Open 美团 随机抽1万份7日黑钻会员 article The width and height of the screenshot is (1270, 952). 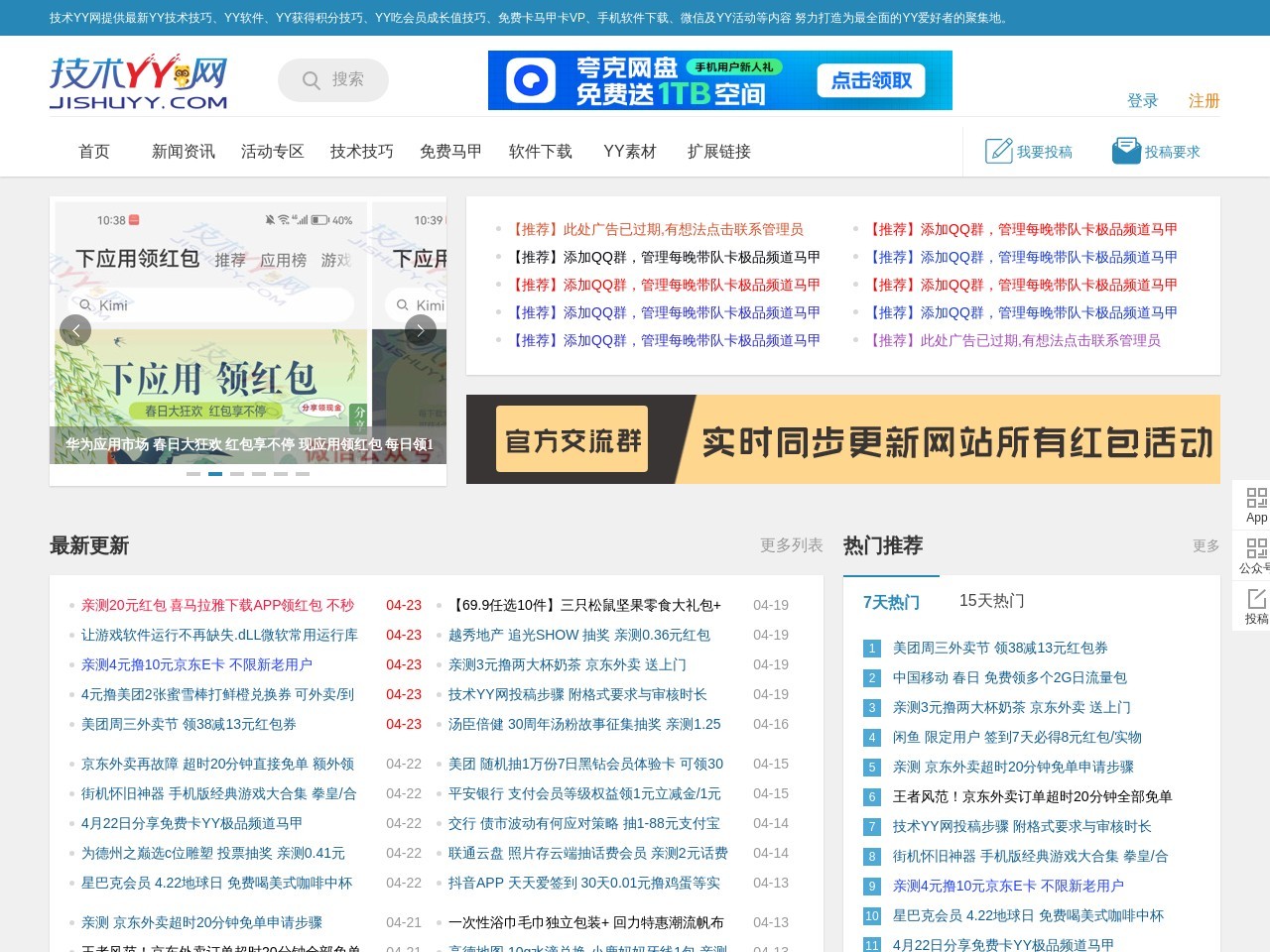pyautogui.click(x=585, y=764)
